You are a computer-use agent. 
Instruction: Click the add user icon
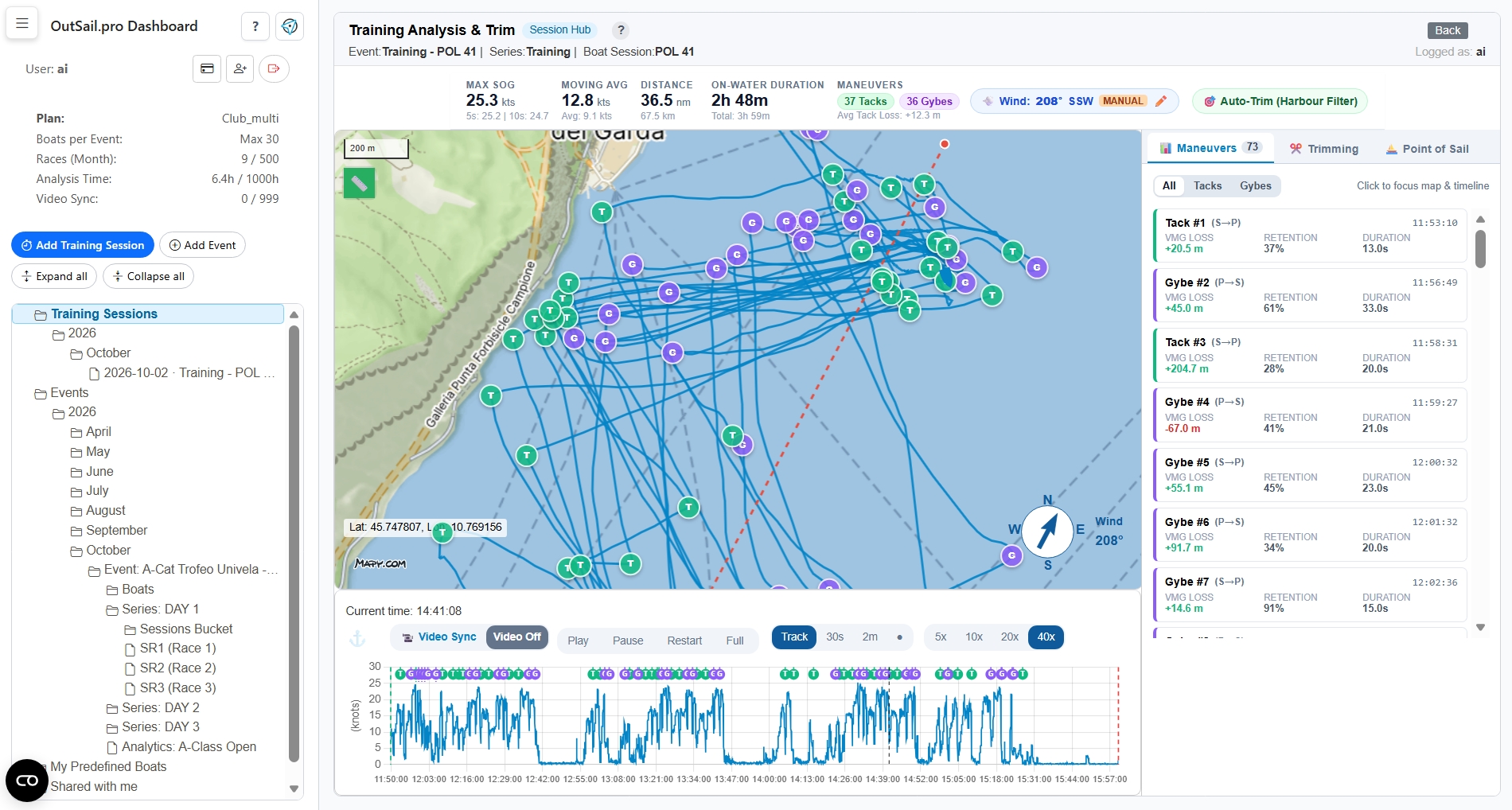[240, 68]
